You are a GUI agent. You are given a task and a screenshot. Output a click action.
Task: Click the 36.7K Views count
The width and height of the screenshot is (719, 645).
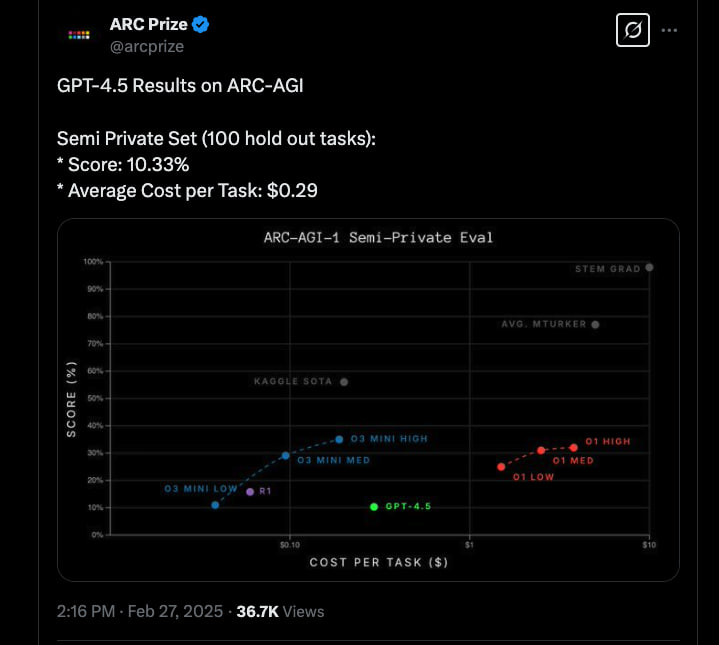pos(280,611)
